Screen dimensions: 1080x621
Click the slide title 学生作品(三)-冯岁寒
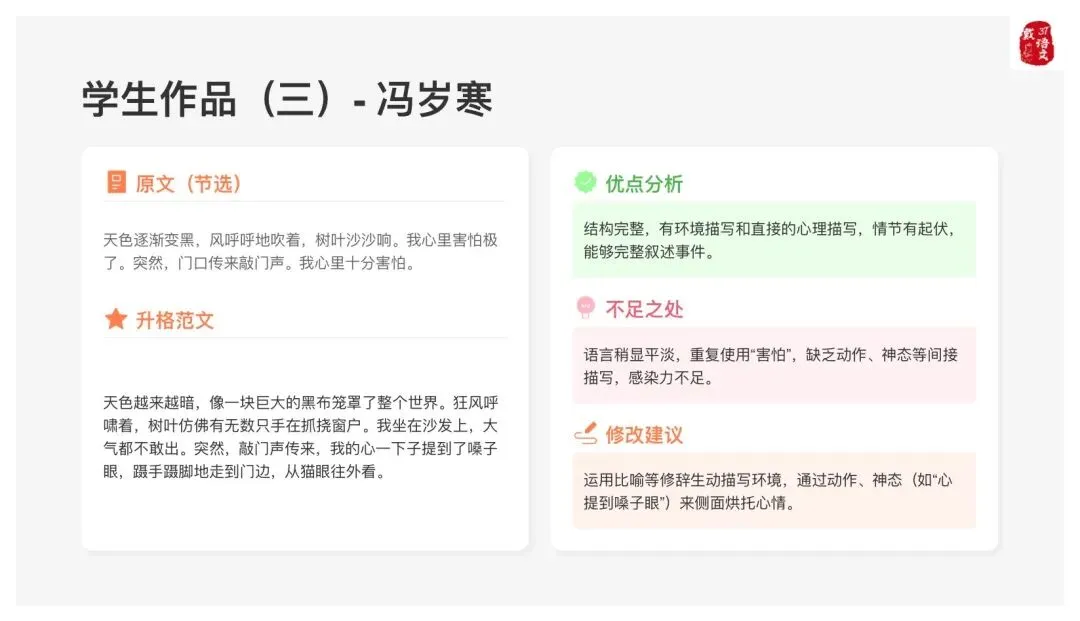tap(287, 99)
